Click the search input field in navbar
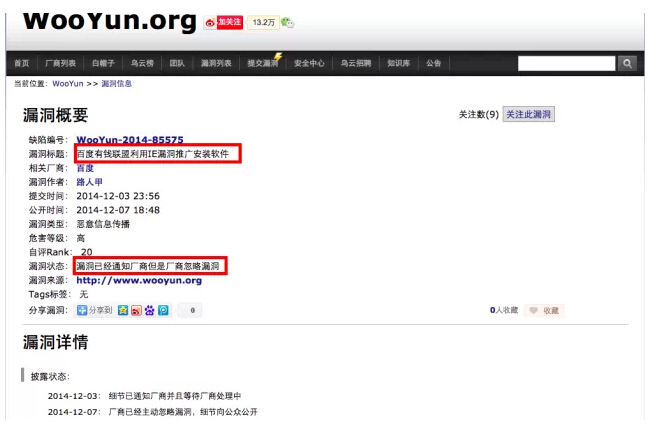The image size is (656, 435). 566,64
